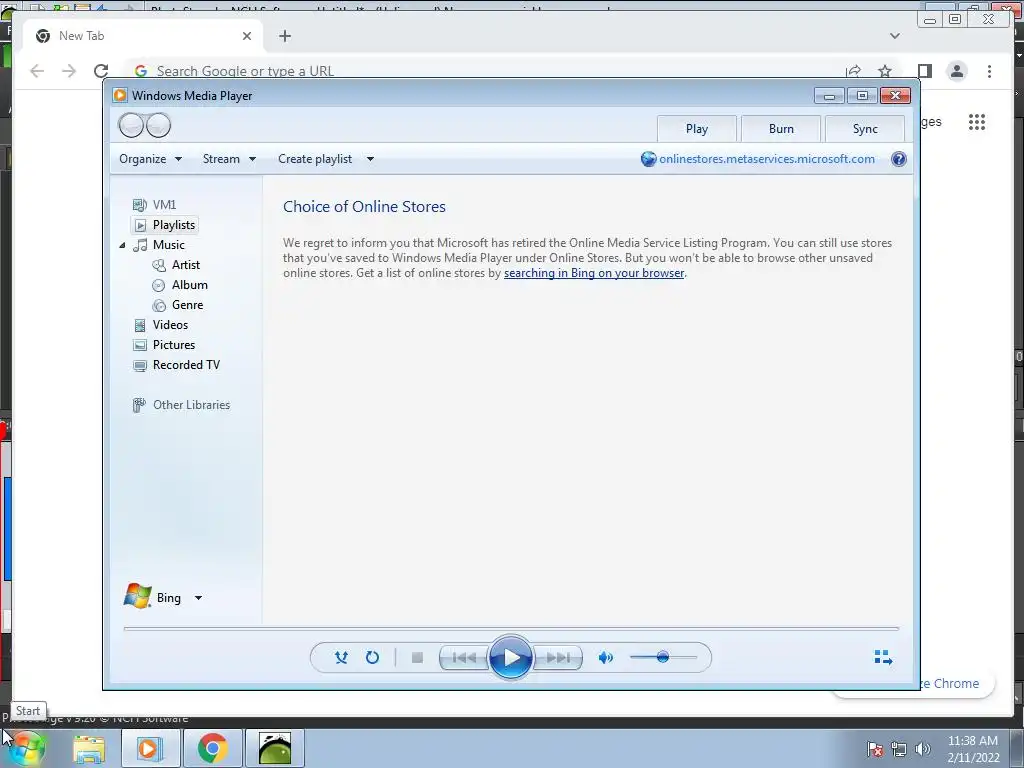The width and height of the screenshot is (1024, 768).
Task: Select Genre under Music
Action: pos(187,305)
